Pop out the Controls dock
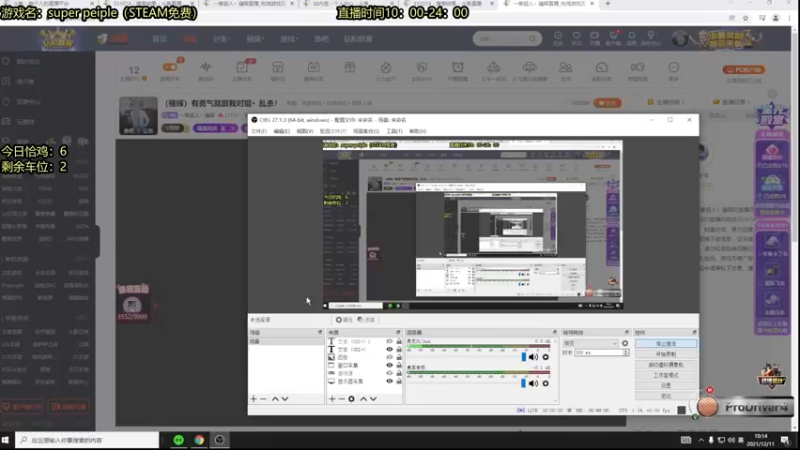This screenshot has height=450, width=800. (694, 332)
